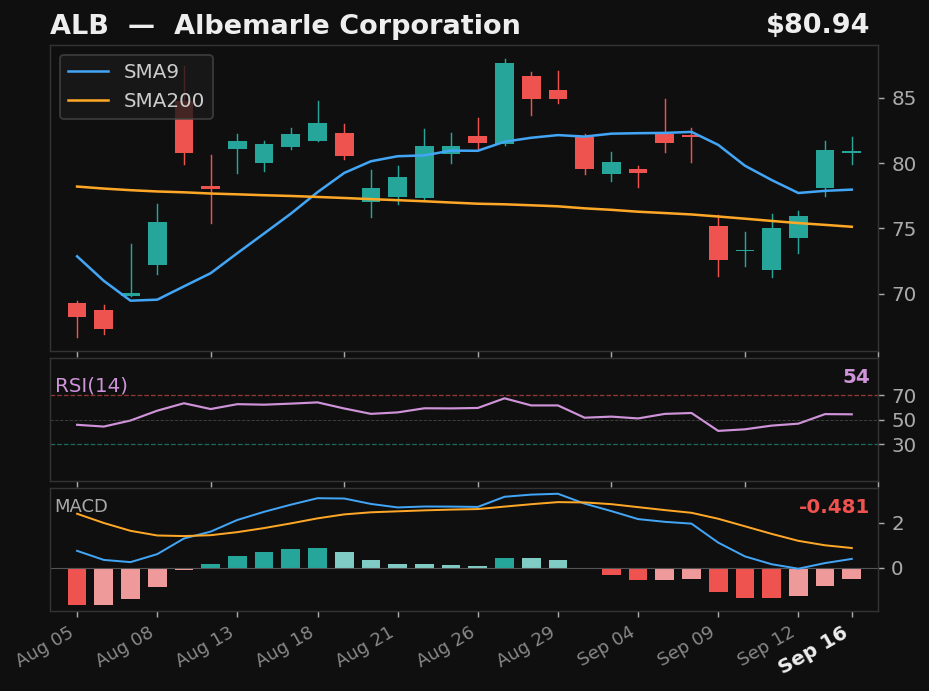The image size is (929, 691).
Task: Click the last doji candlestick on Sep 16
Action: pyautogui.click(x=852, y=152)
